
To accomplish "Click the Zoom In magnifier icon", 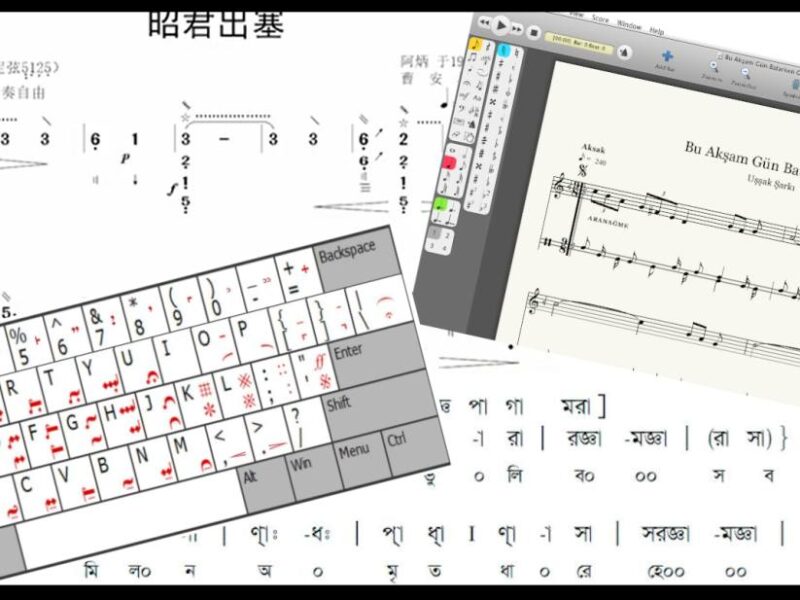I will click(x=714, y=65).
